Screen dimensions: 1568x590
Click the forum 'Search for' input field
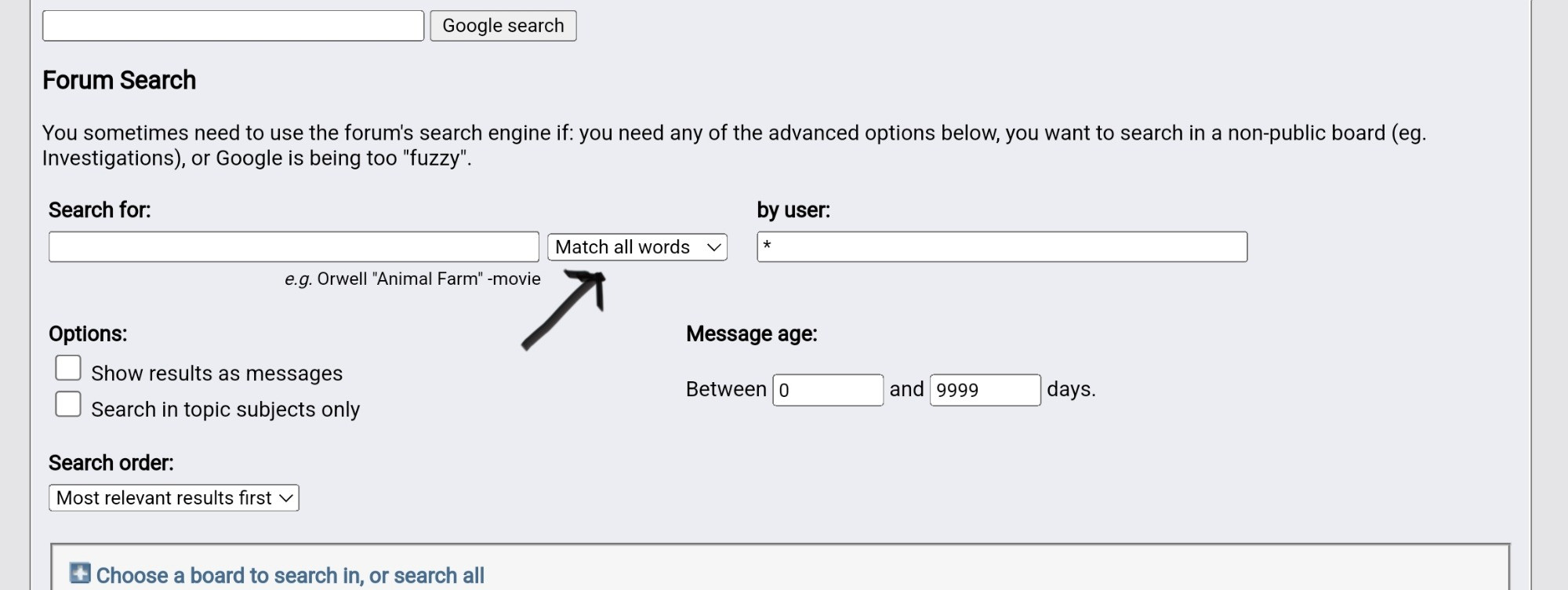[x=294, y=247]
